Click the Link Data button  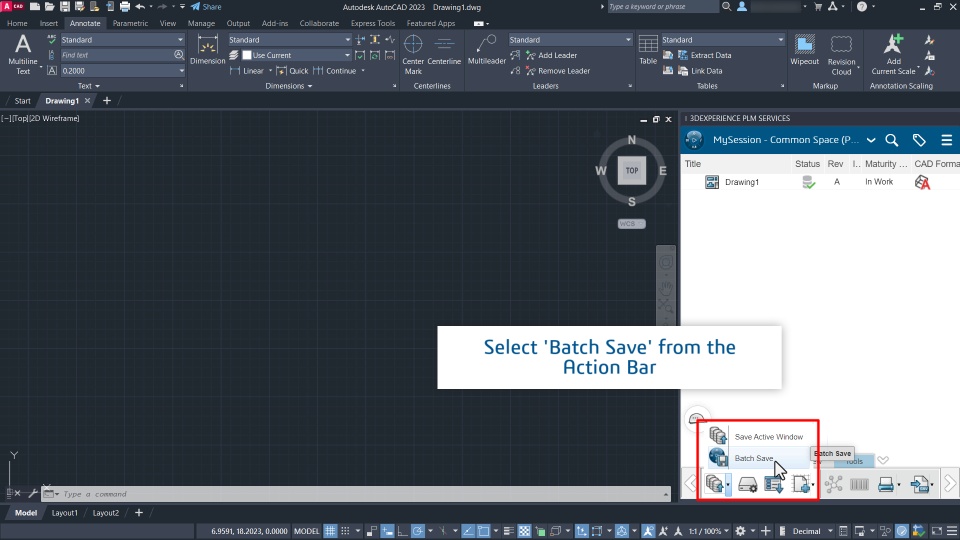point(700,71)
